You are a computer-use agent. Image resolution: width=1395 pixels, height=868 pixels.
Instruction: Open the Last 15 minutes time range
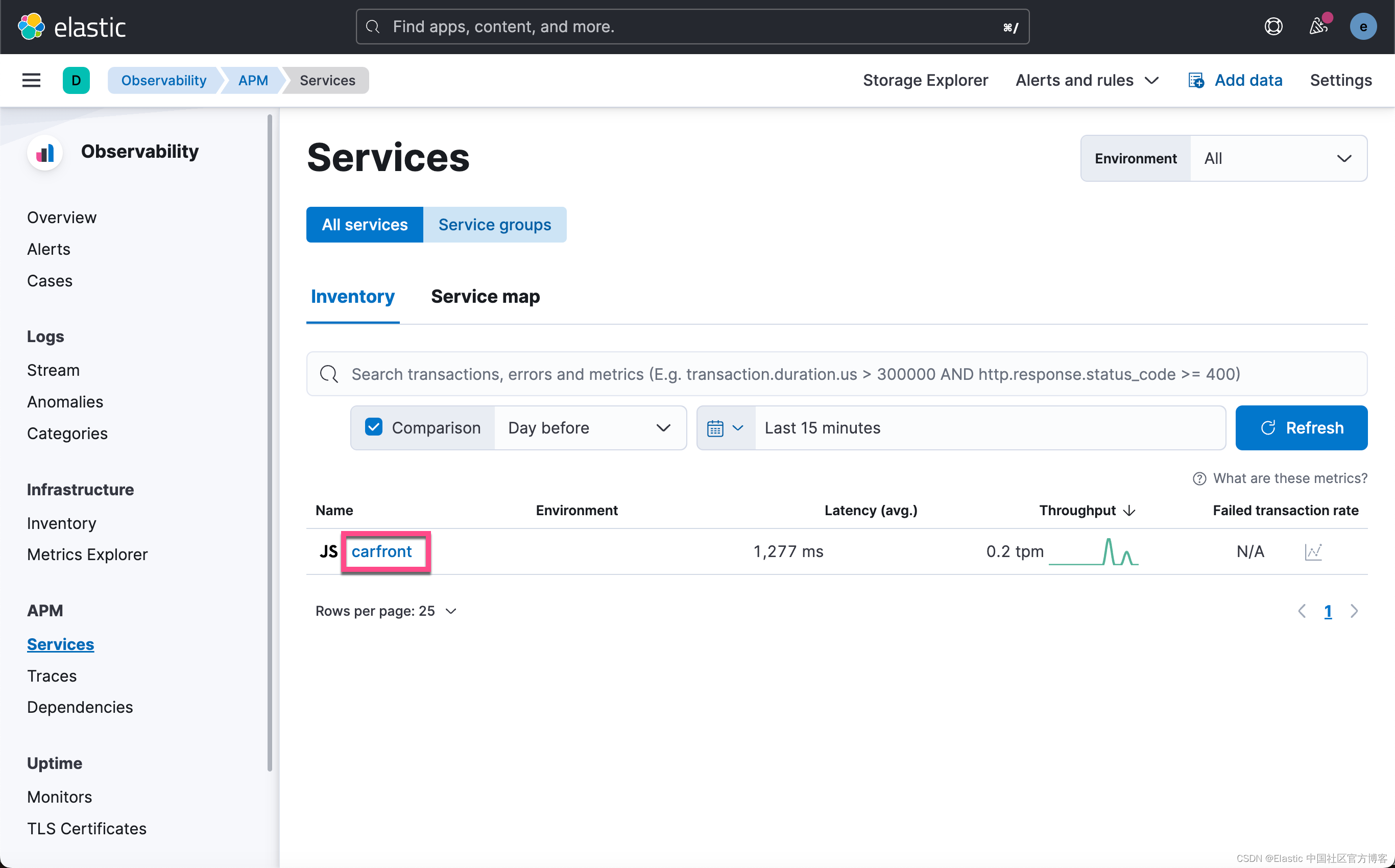point(990,428)
